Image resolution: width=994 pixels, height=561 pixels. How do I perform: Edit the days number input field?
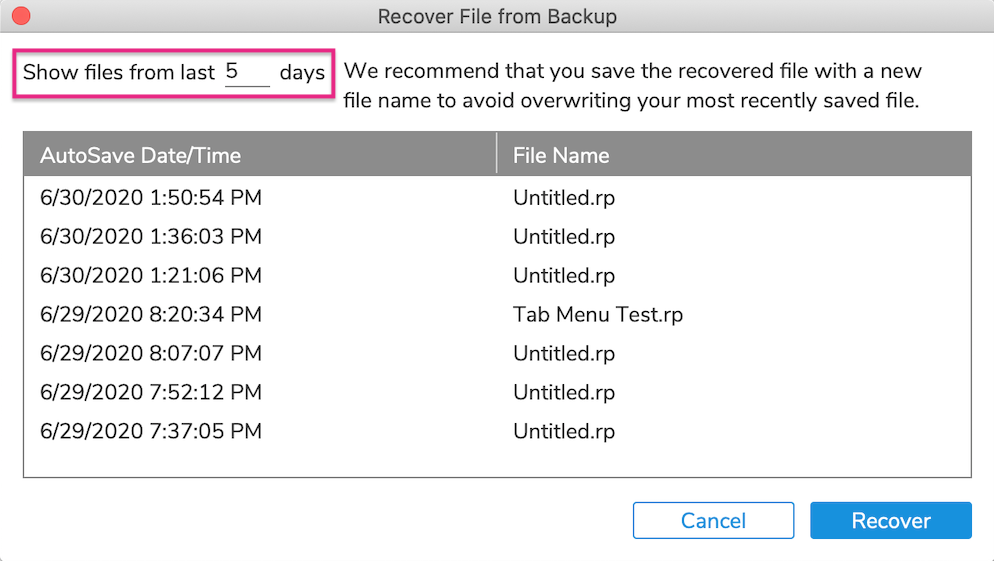pos(247,72)
